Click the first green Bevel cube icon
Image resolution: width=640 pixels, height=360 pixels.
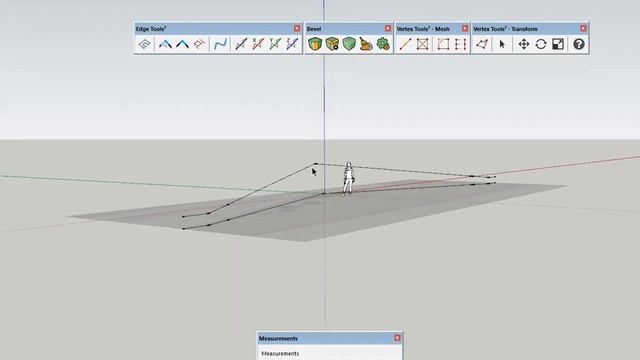coord(315,44)
